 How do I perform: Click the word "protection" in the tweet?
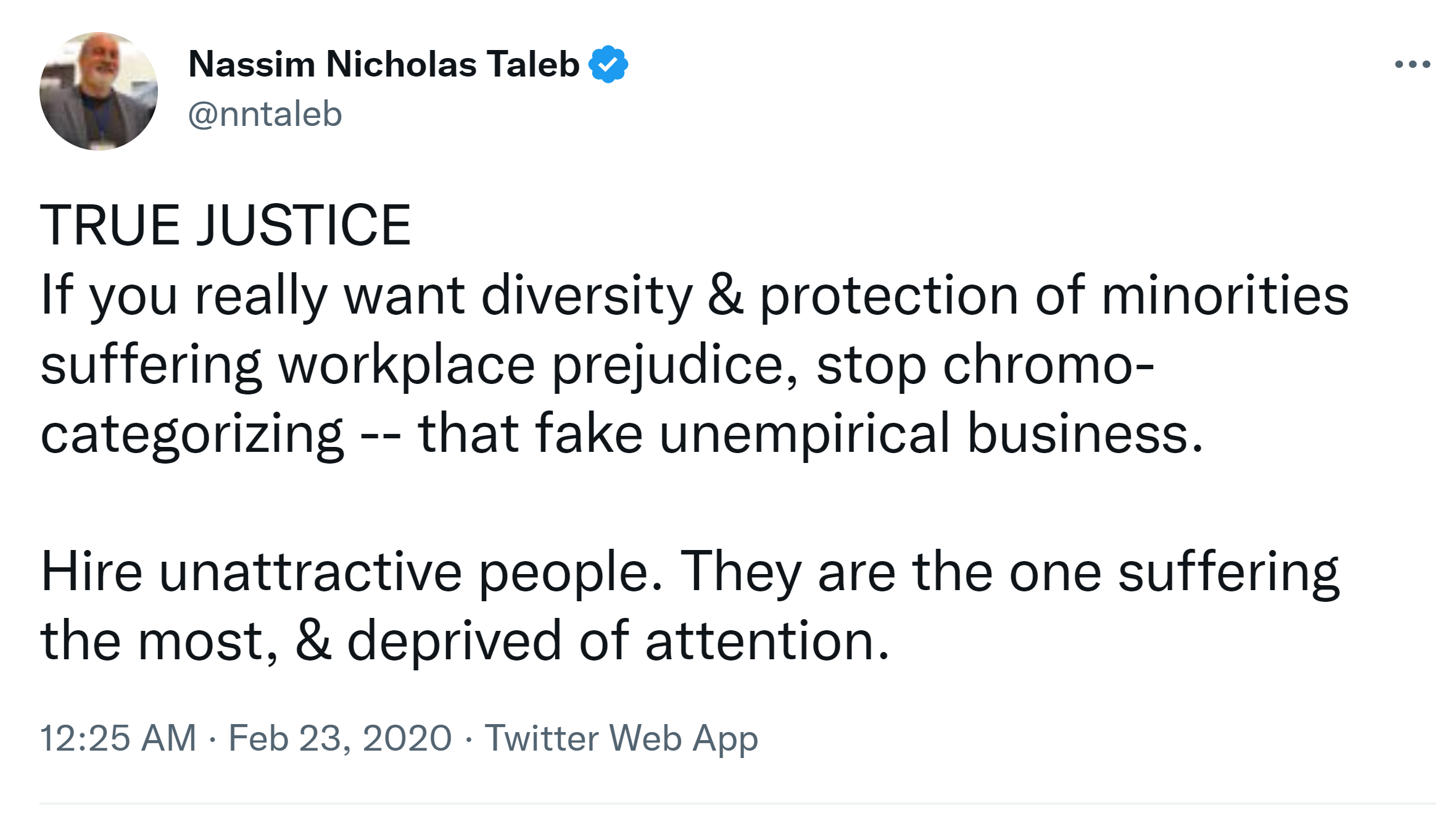[888, 296]
